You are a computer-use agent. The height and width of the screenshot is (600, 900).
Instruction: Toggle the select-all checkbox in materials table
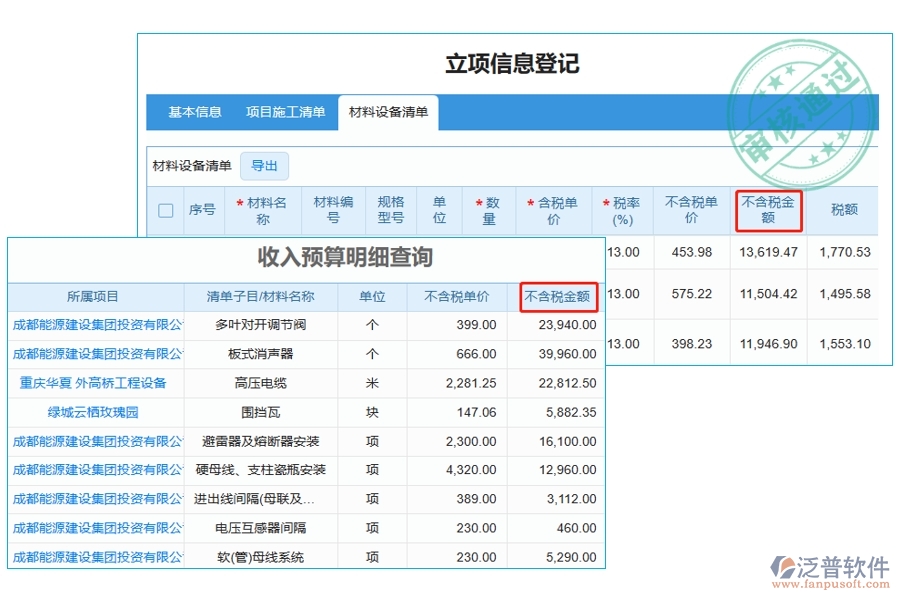pyautogui.click(x=166, y=210)
